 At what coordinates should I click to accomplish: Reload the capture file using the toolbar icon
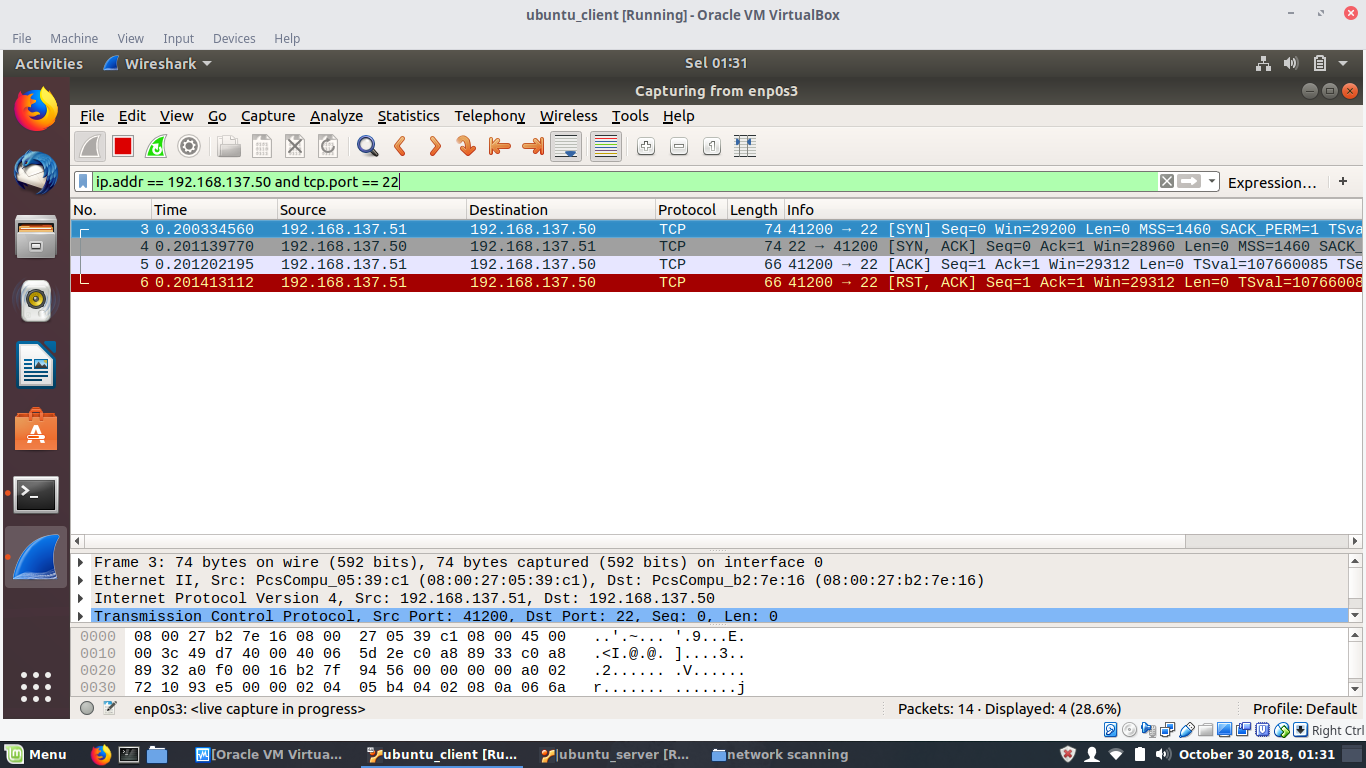point(328,147)
